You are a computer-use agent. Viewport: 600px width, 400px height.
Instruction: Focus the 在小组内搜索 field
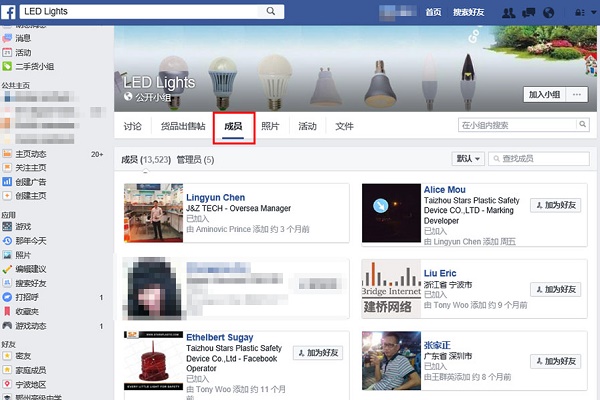tap(517, 125)
